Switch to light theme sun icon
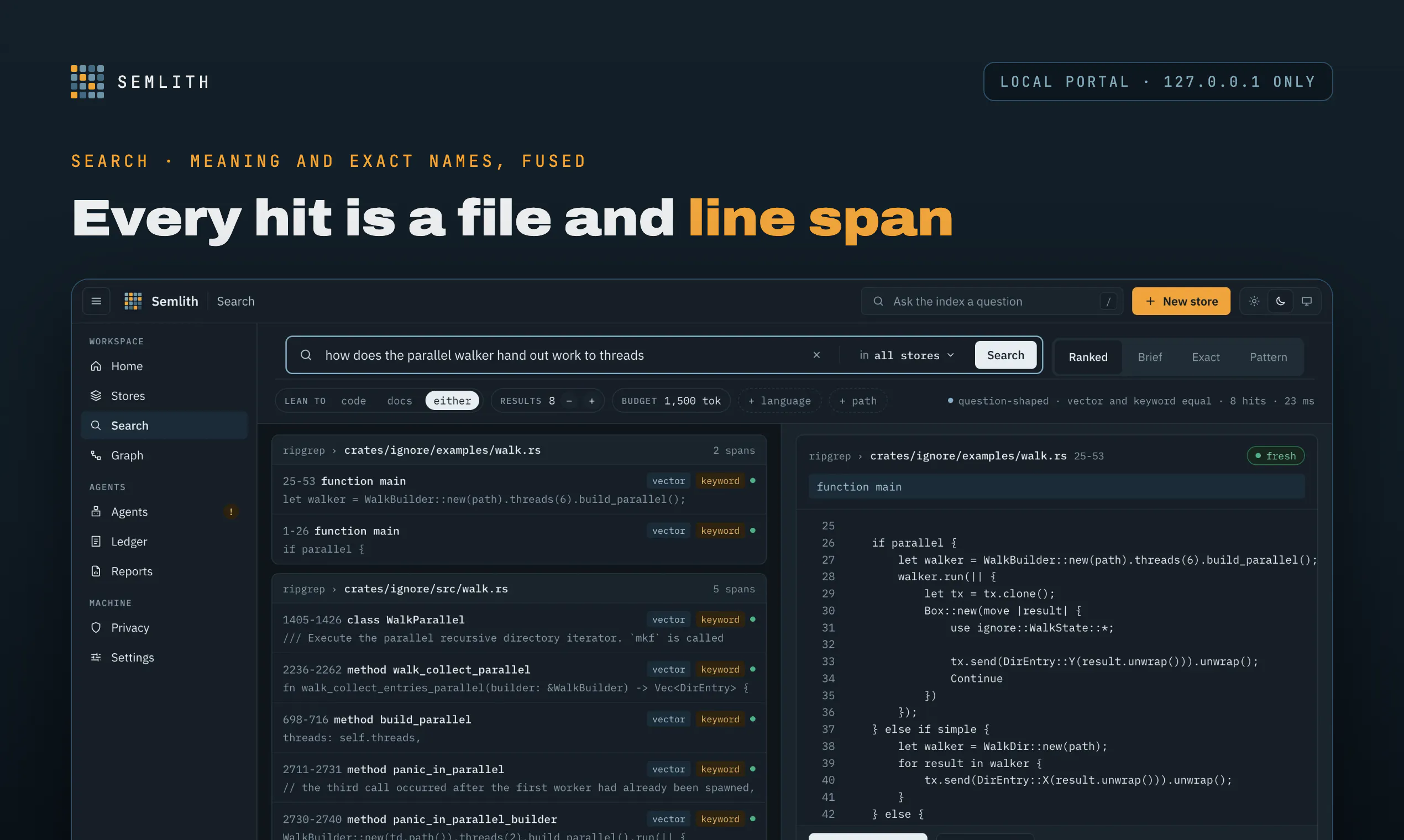 coord(1254,301)
